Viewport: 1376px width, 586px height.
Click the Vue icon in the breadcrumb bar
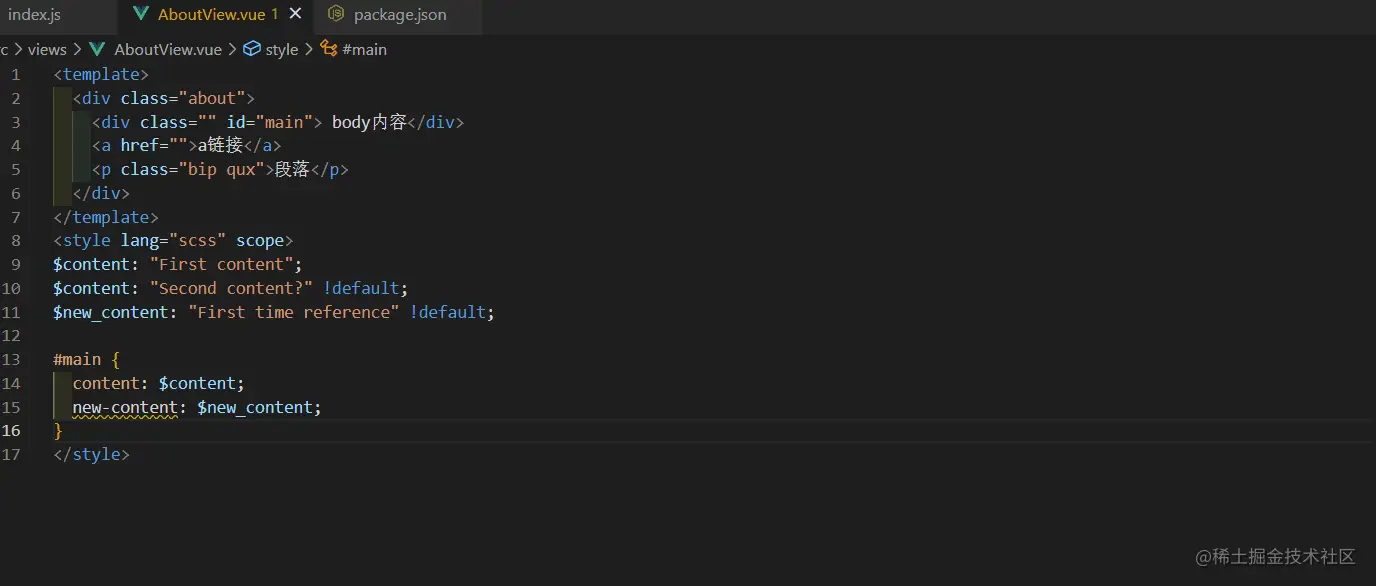(x=97, y=49)
